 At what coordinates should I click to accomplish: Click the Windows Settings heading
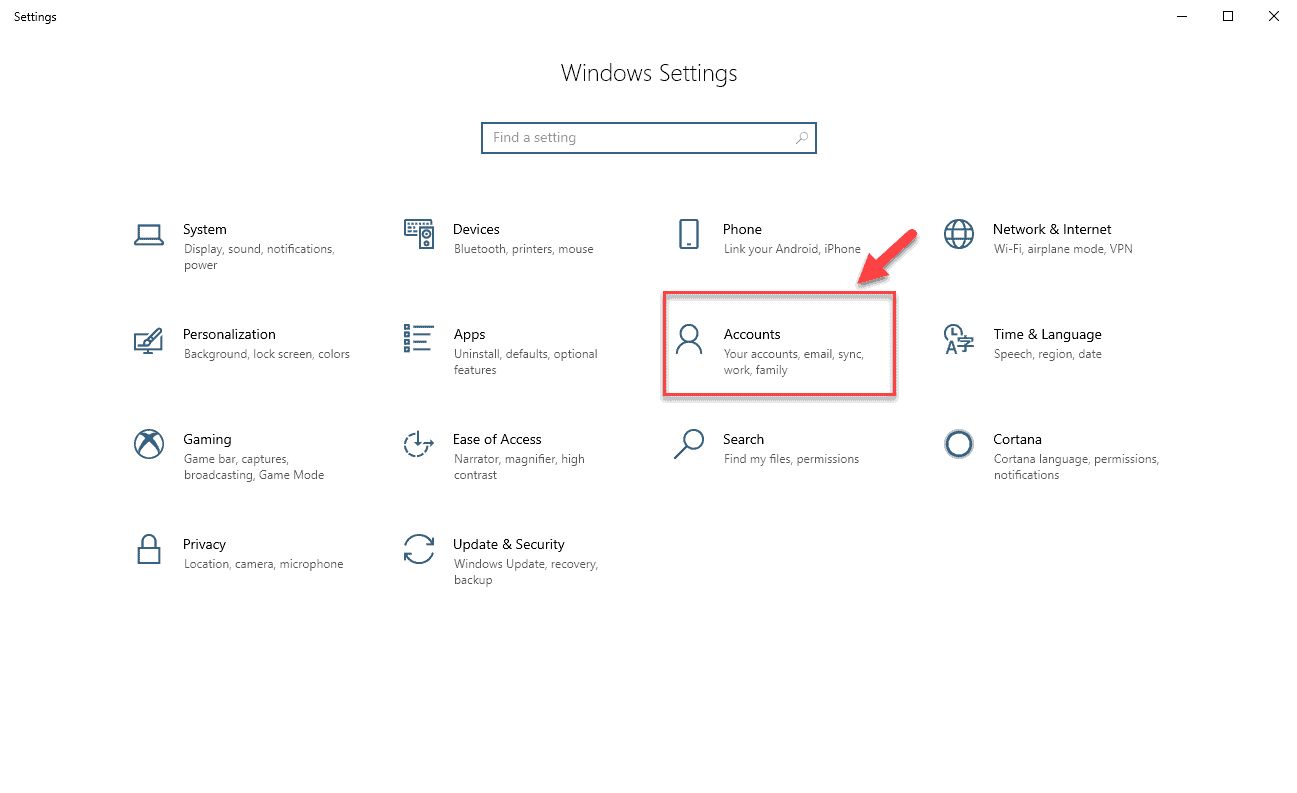(x=649, y=73)
